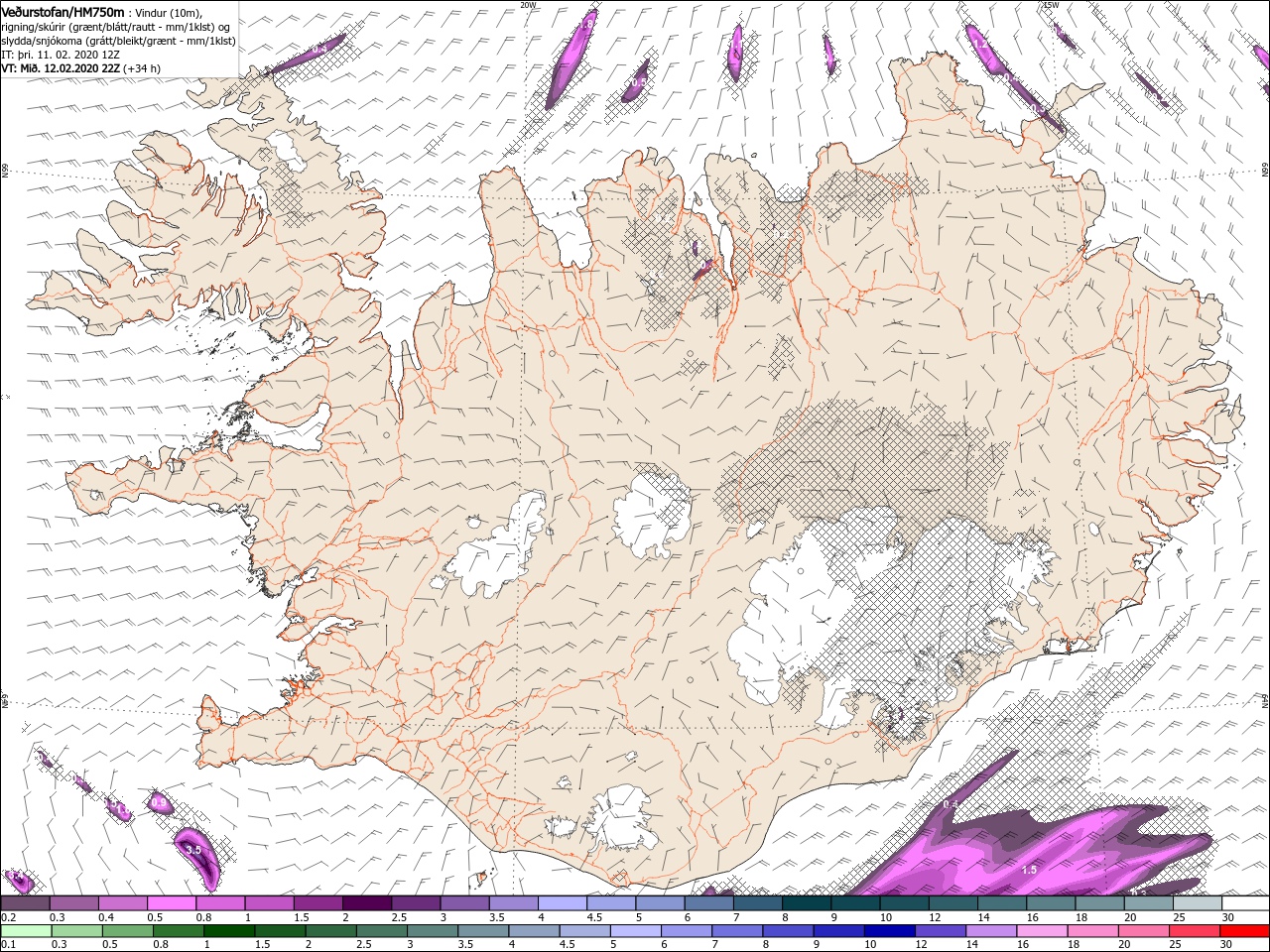Click the 'rigning/skúrir' legend description line

[x=116, y=27]
